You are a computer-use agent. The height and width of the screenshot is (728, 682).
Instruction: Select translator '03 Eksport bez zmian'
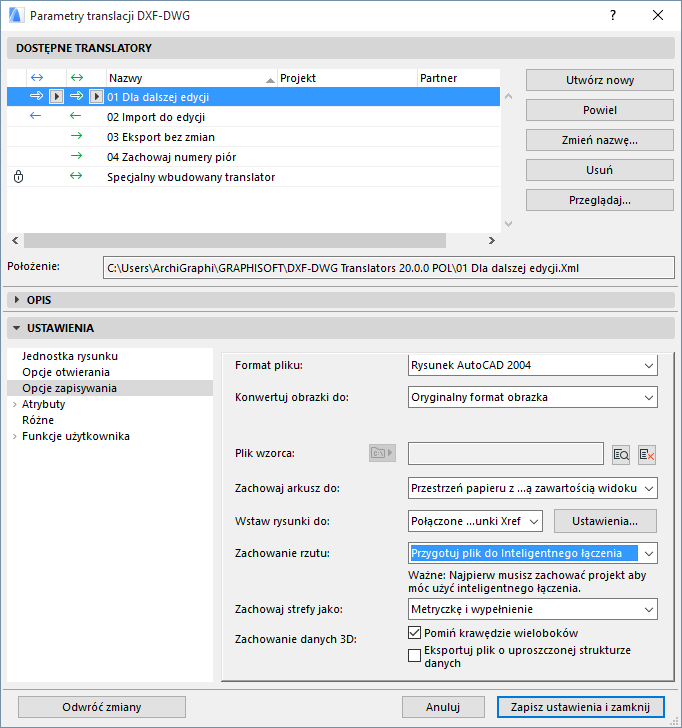pos(253,137)
